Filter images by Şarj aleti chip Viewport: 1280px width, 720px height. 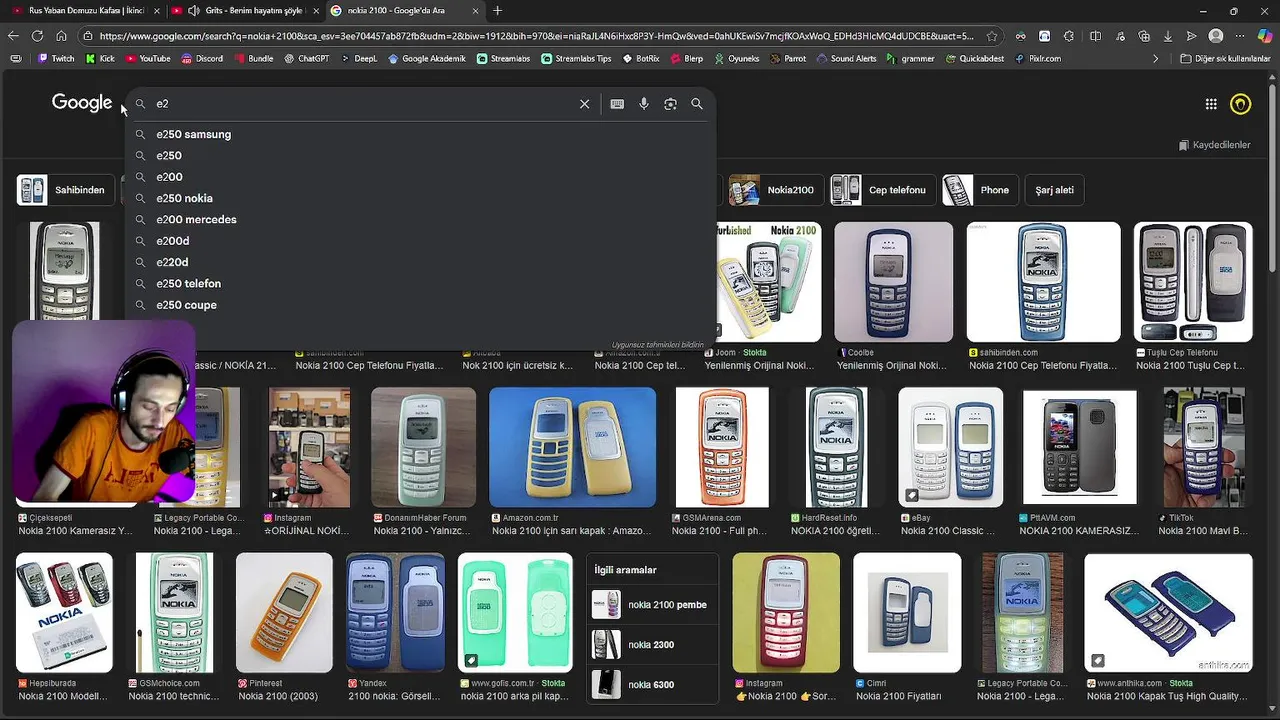(1054, 190)
